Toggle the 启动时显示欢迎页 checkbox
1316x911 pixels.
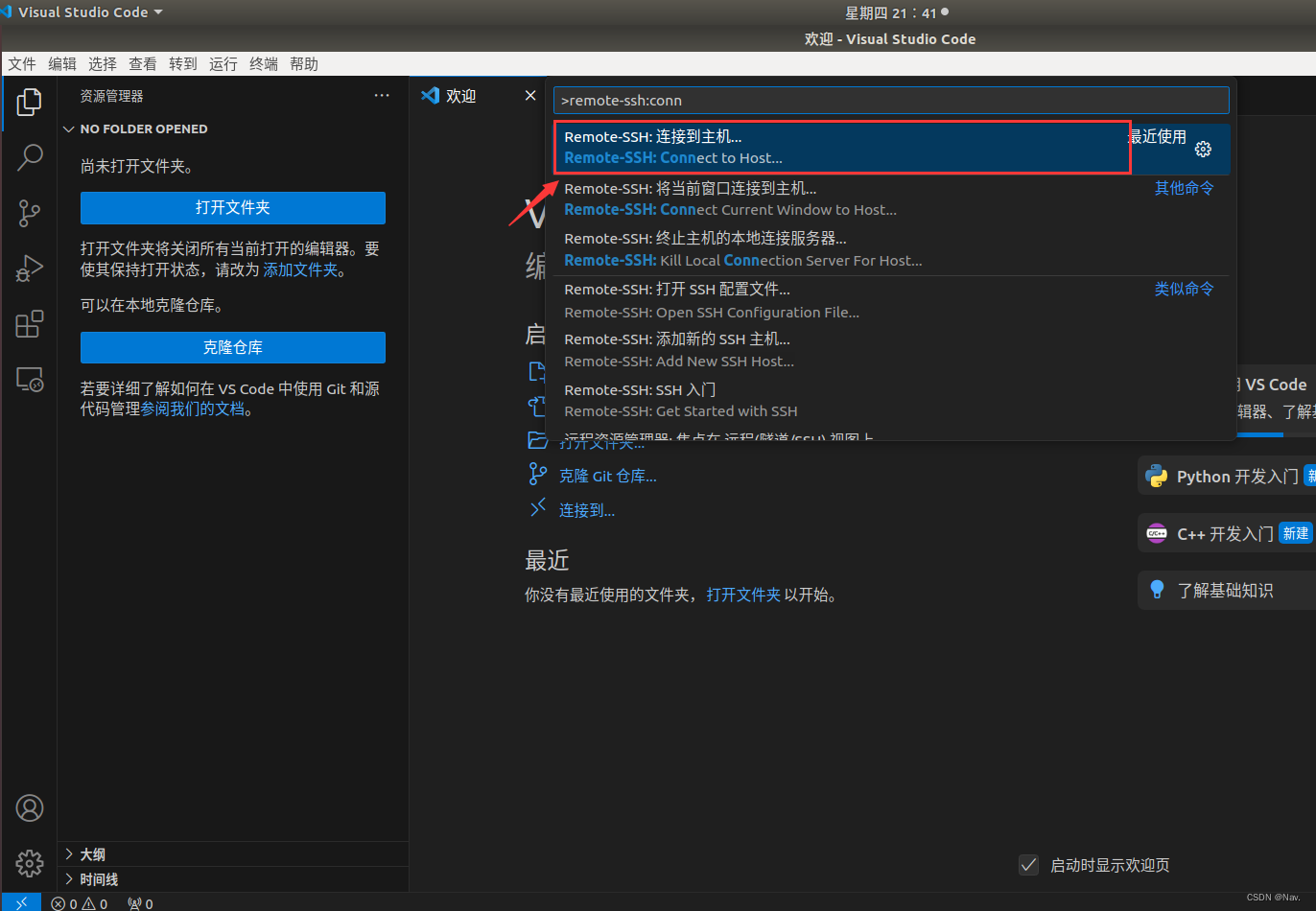(x=1028, y=865)
